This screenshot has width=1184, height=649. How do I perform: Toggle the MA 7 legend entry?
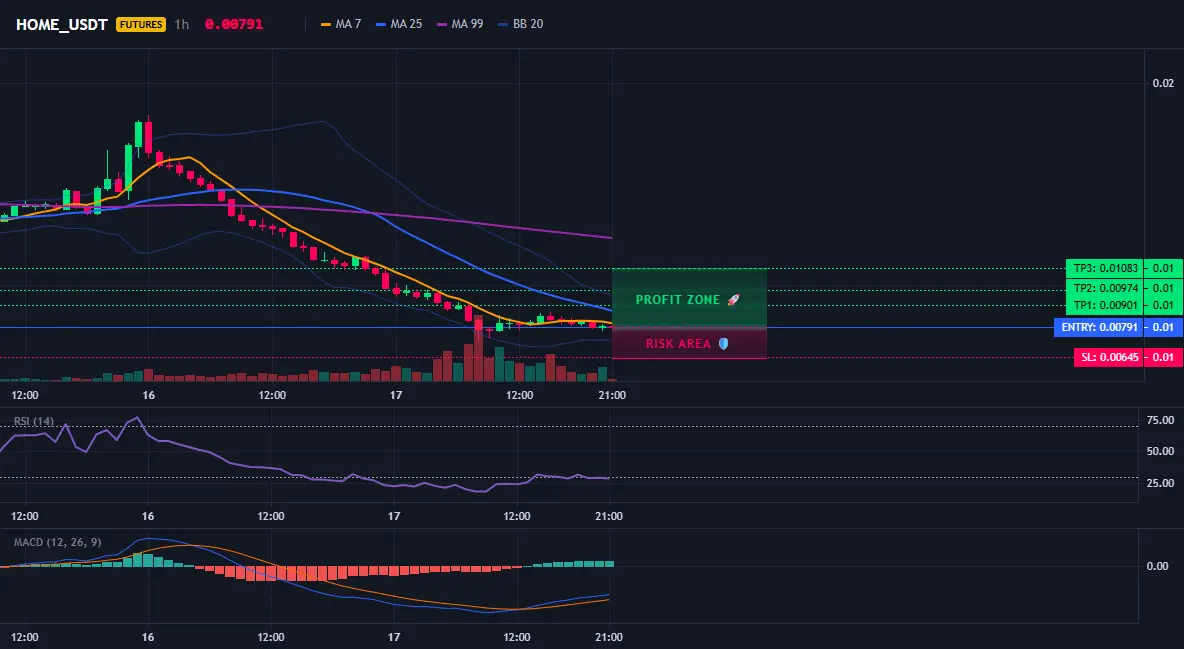point(341,24)
